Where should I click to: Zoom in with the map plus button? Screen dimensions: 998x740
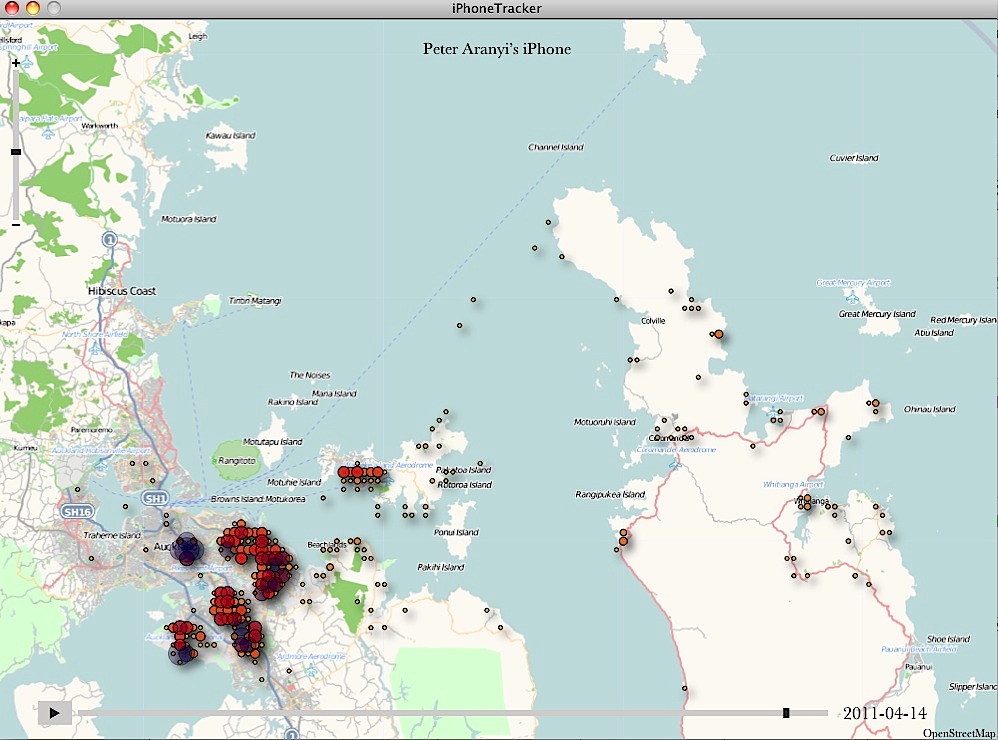pos(16,63)
